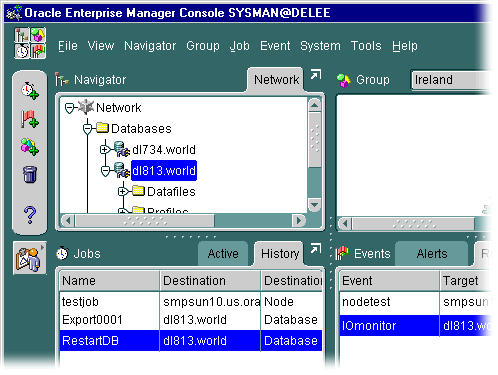
Task: Click the Network node spider icon
Action: (x=86, y=107)
